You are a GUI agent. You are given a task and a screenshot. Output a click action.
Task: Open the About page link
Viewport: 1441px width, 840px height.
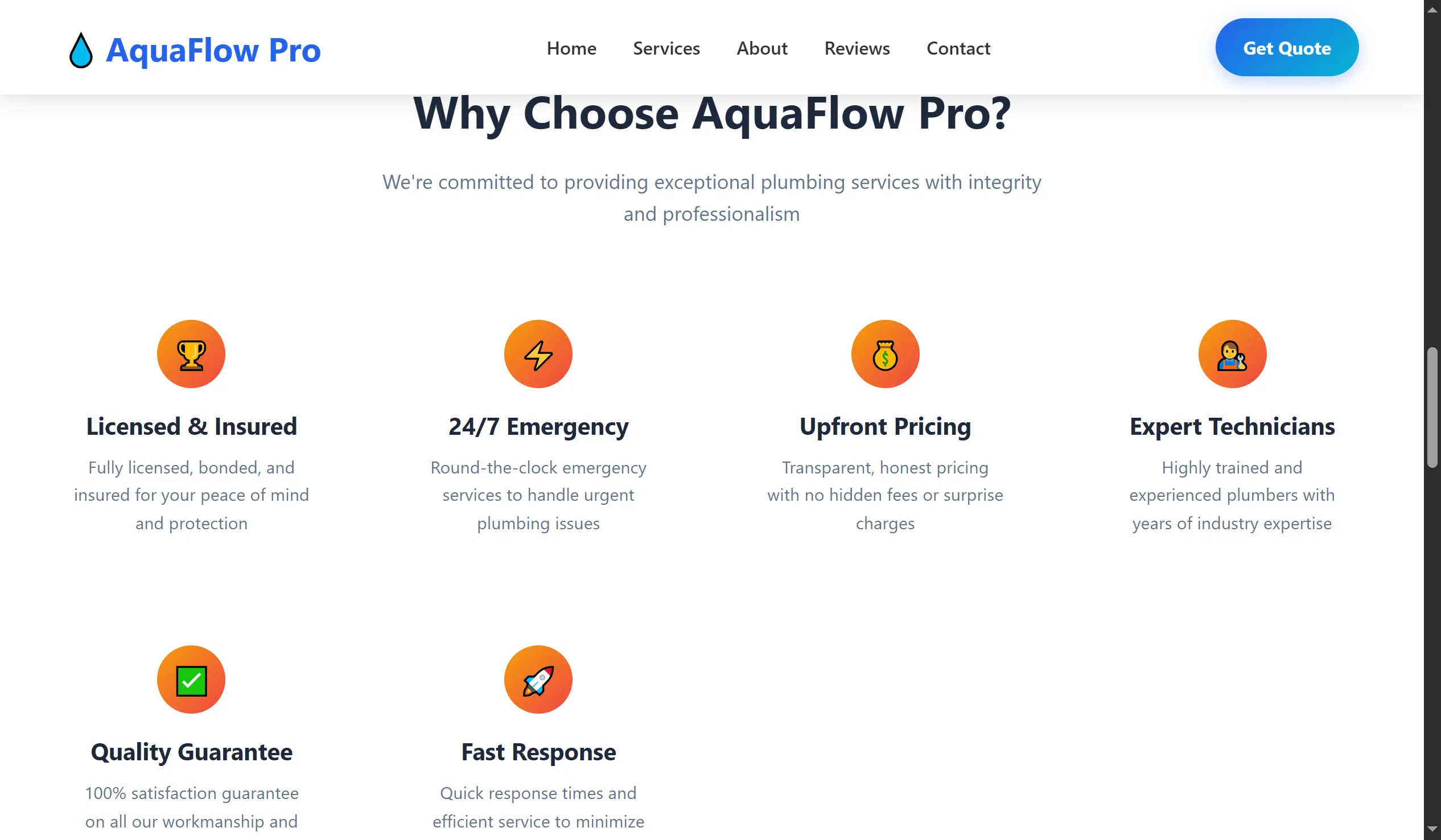click(761, 48)
